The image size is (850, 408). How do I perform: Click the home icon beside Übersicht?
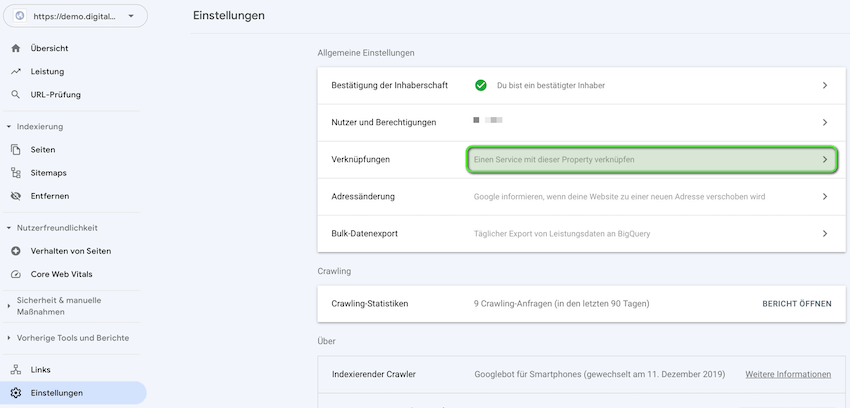tap(16, 48)
